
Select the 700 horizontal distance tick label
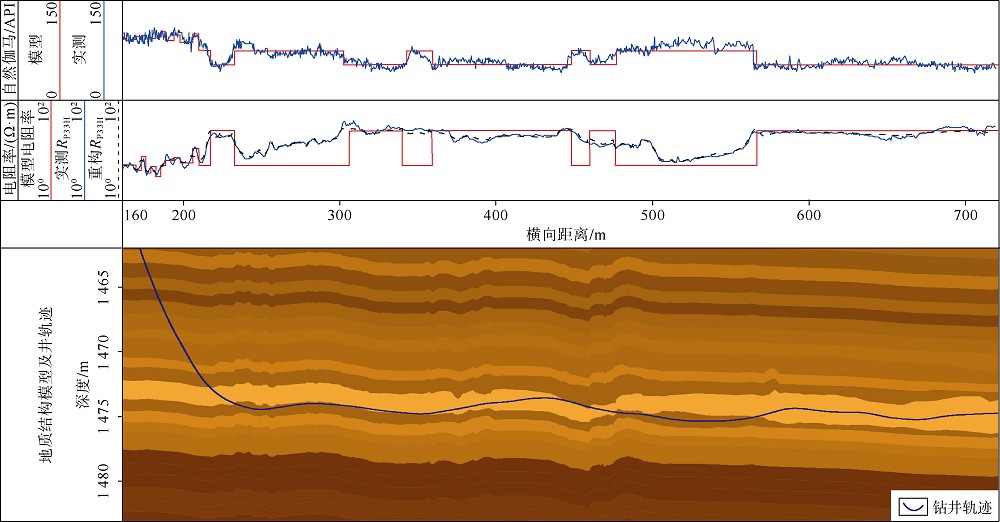click(x=965, y=216)
